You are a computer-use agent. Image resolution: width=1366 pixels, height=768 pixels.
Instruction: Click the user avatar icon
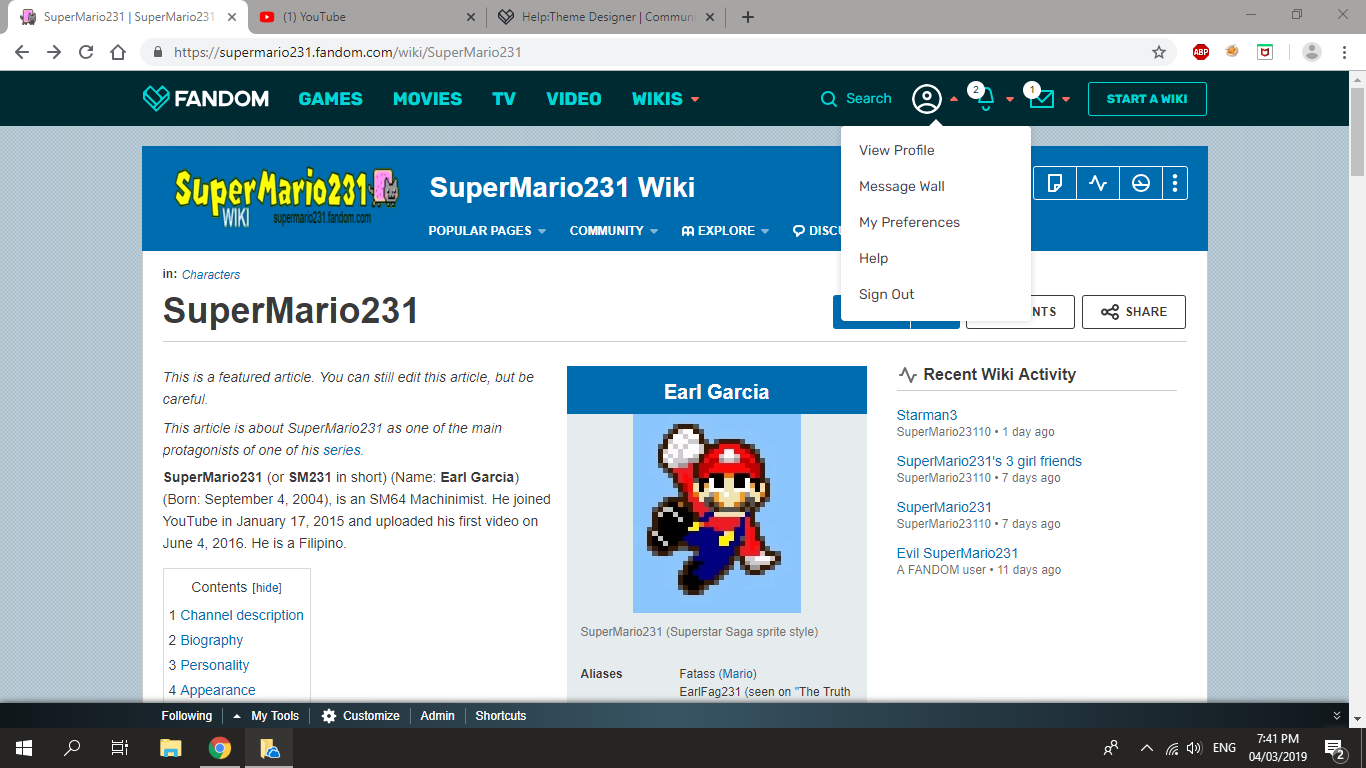click(927, 99)
